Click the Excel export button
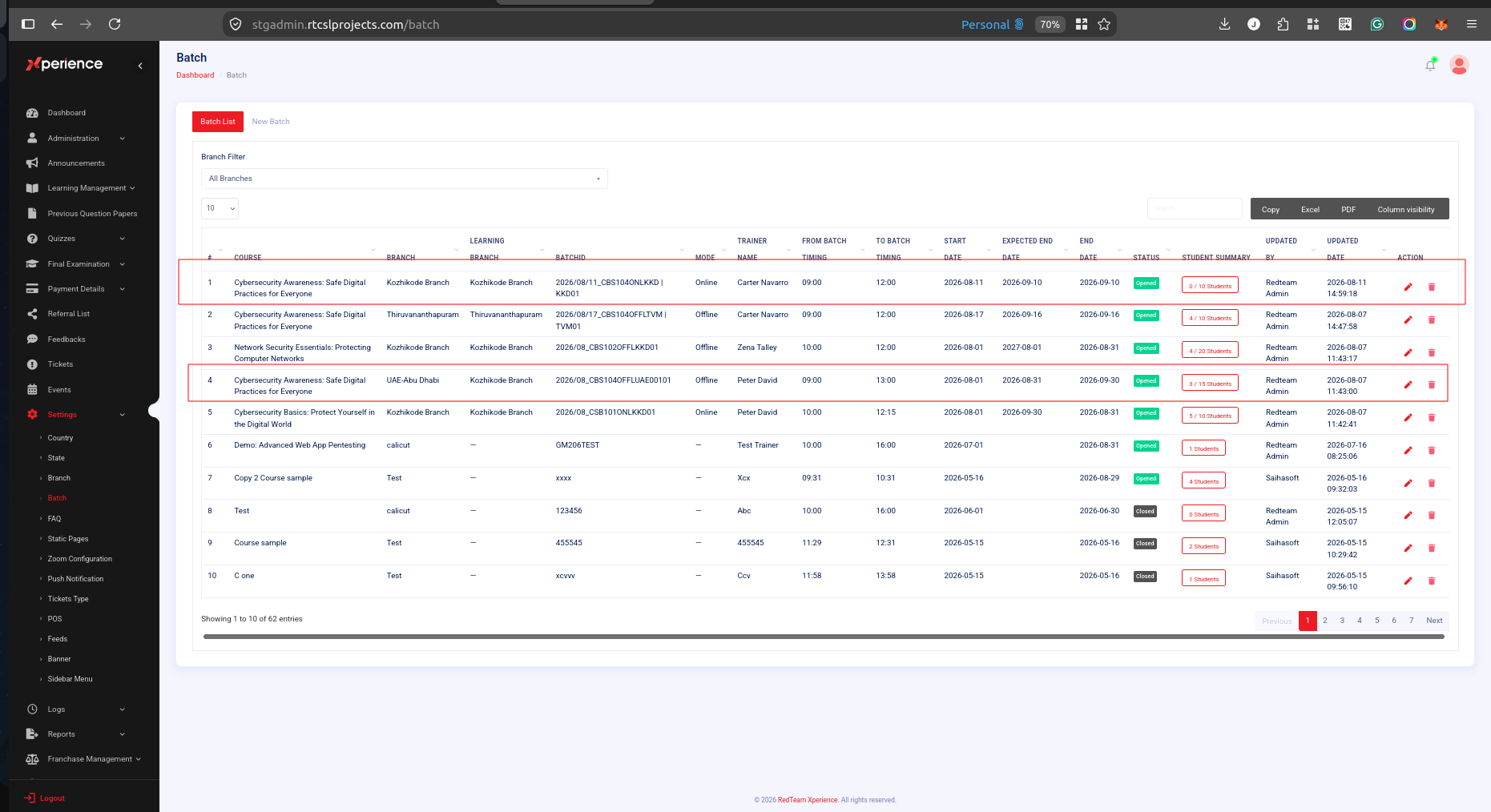 pyautogui.click(x=1310, y=210)
